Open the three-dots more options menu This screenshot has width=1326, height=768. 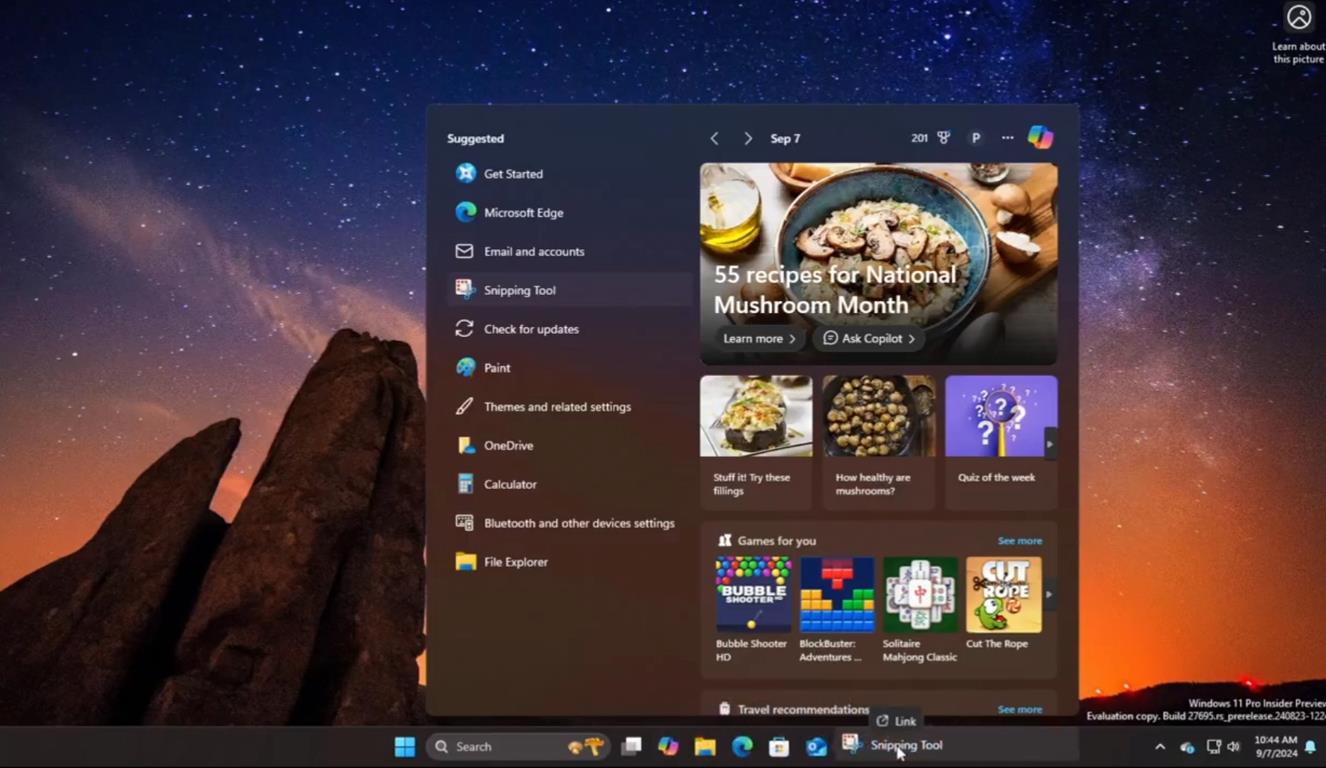[1007, 138]
